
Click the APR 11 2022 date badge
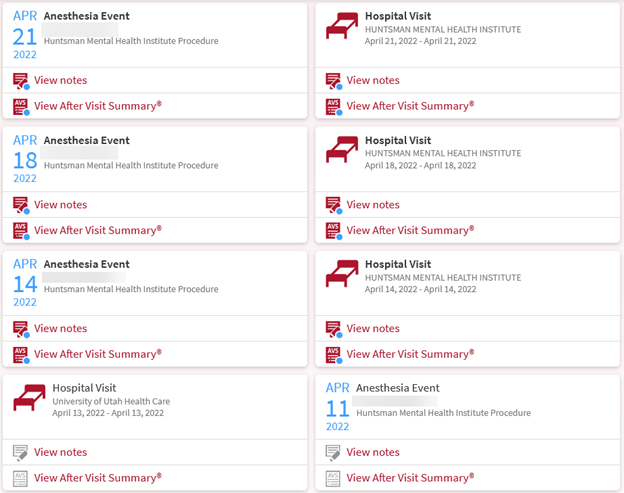point(337,406)
